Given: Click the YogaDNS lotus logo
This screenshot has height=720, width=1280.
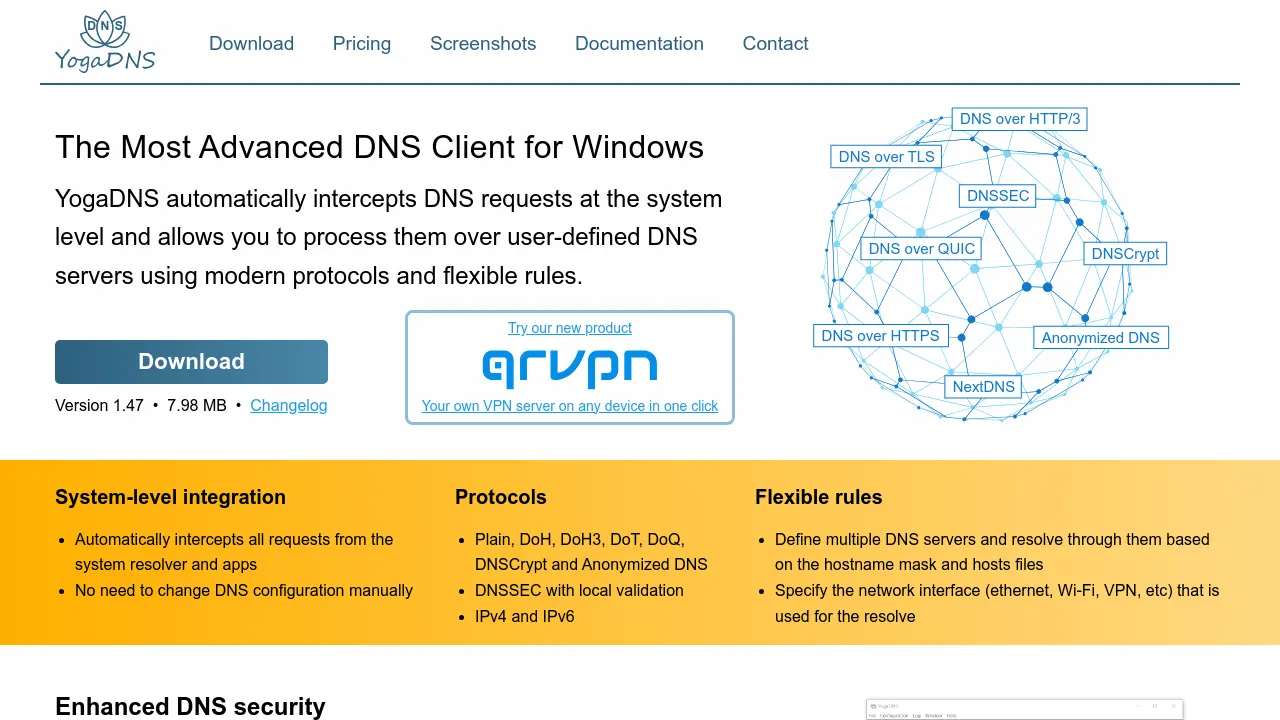Looking at the screenshot, I should tap(105, 42).
